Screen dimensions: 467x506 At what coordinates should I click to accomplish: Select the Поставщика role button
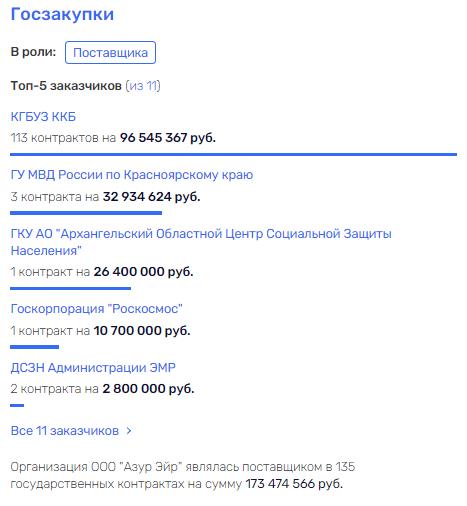(x=110, y=52)
